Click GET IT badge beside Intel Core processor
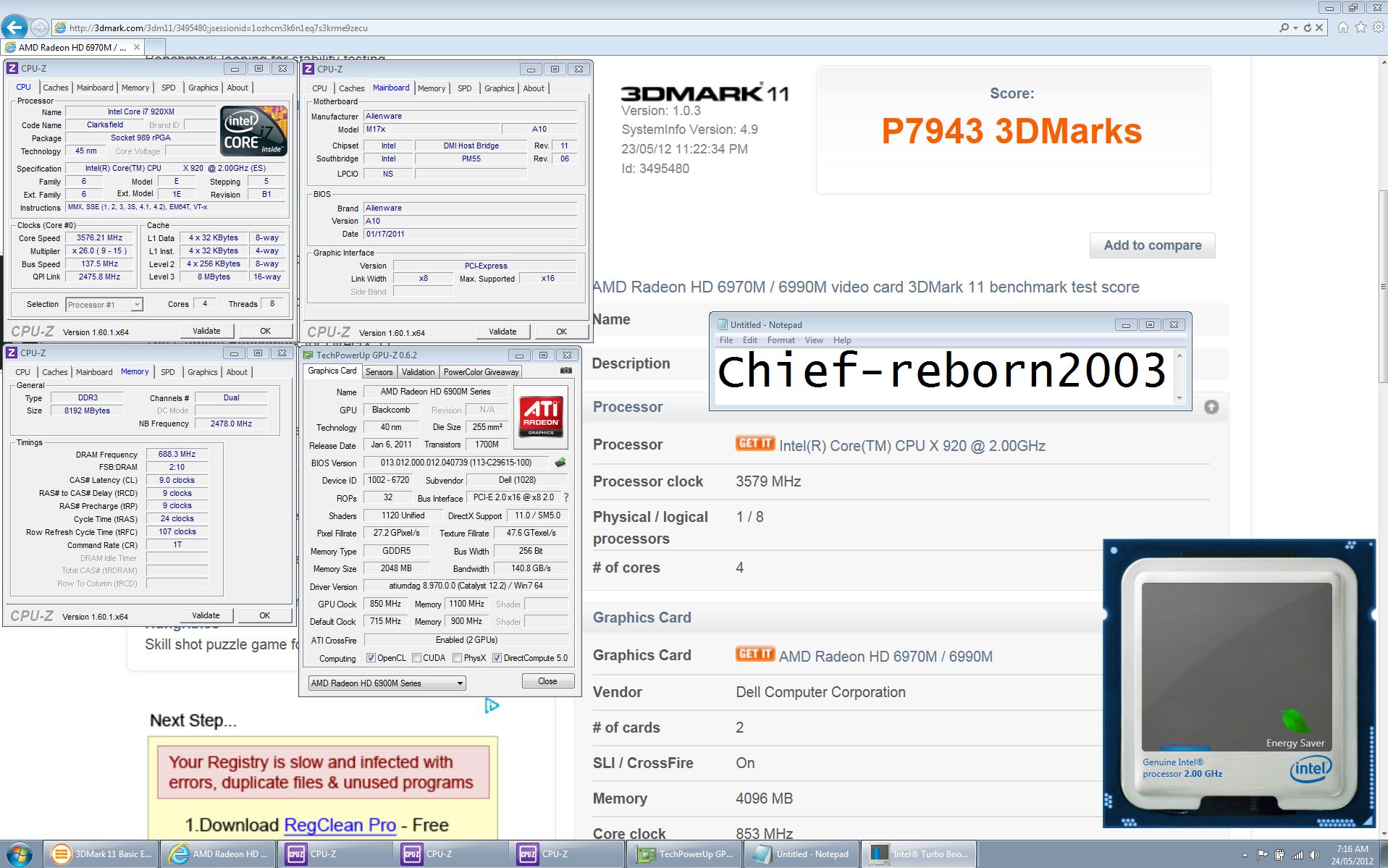This screenshot has height=868, width=1388. 755,443
